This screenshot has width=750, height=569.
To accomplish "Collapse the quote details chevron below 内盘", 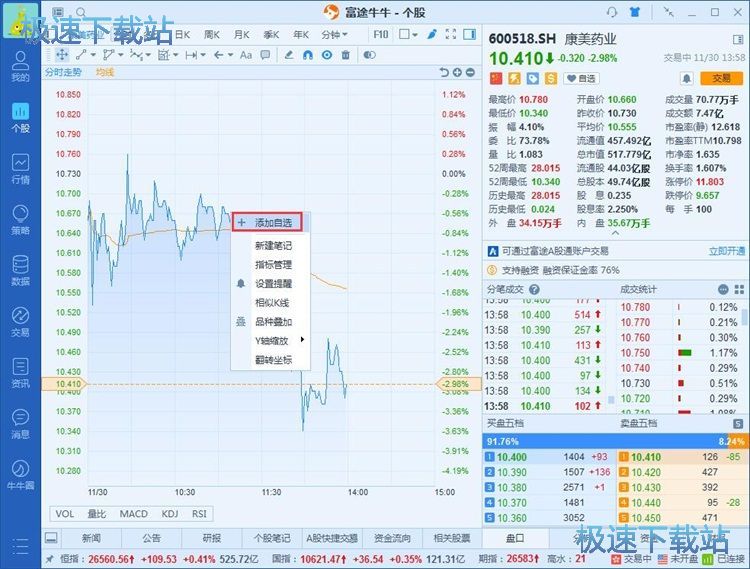I will [615, 233].
